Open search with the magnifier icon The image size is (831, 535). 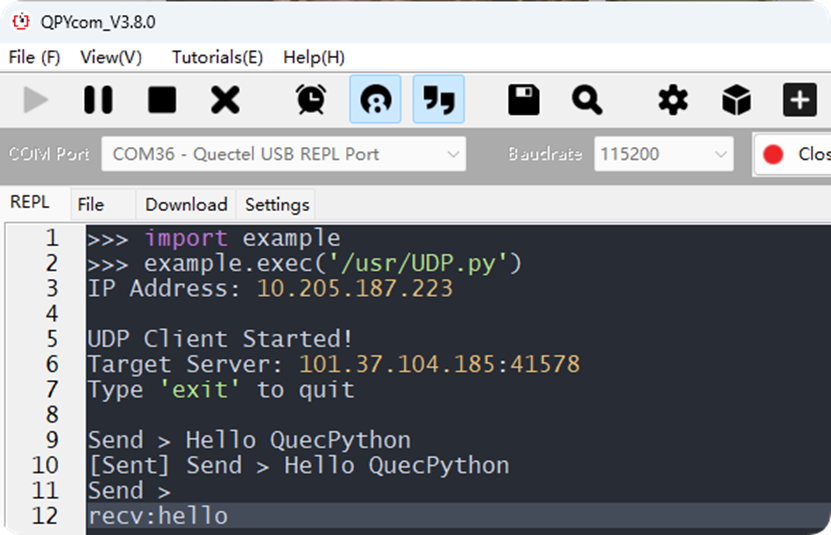tap(586, 100)
